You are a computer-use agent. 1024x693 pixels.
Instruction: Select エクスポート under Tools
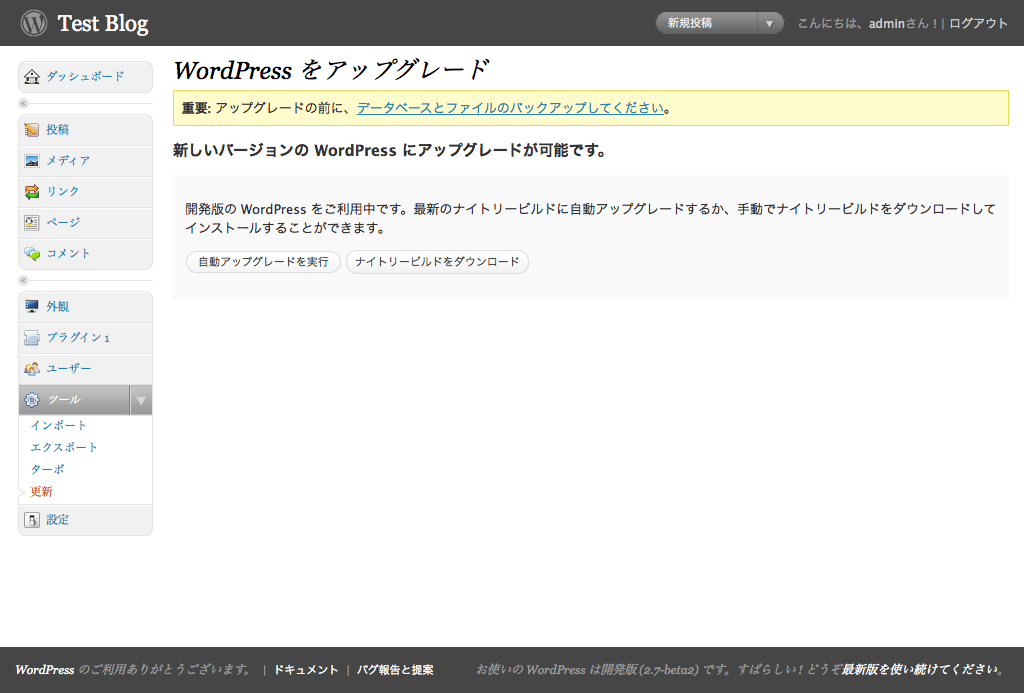tap(63, 447)
